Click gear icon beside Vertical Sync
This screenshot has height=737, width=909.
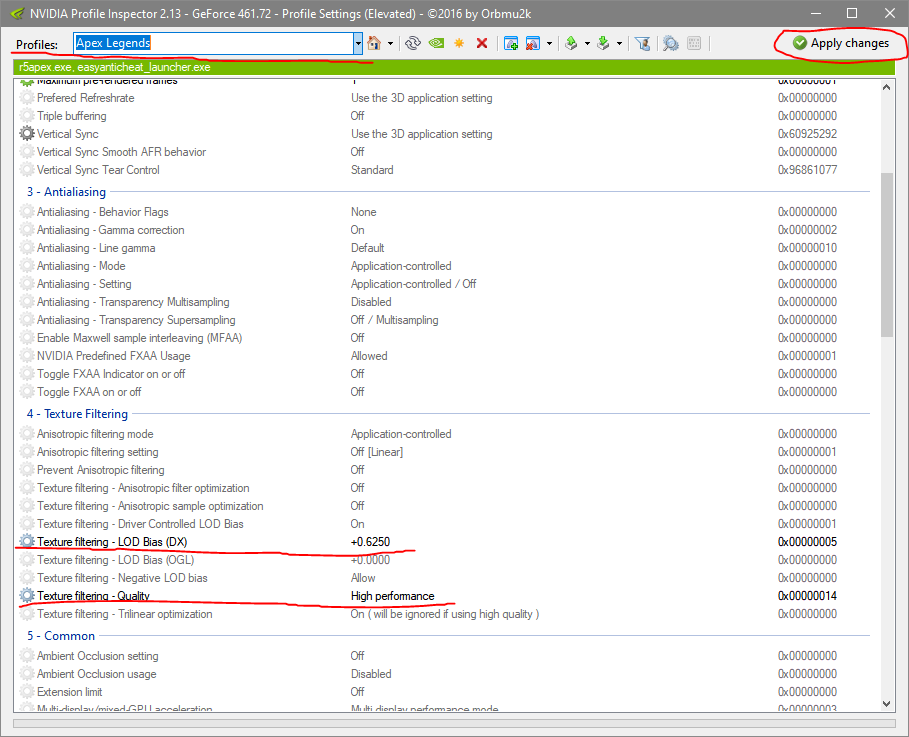(x=27, y=133)
